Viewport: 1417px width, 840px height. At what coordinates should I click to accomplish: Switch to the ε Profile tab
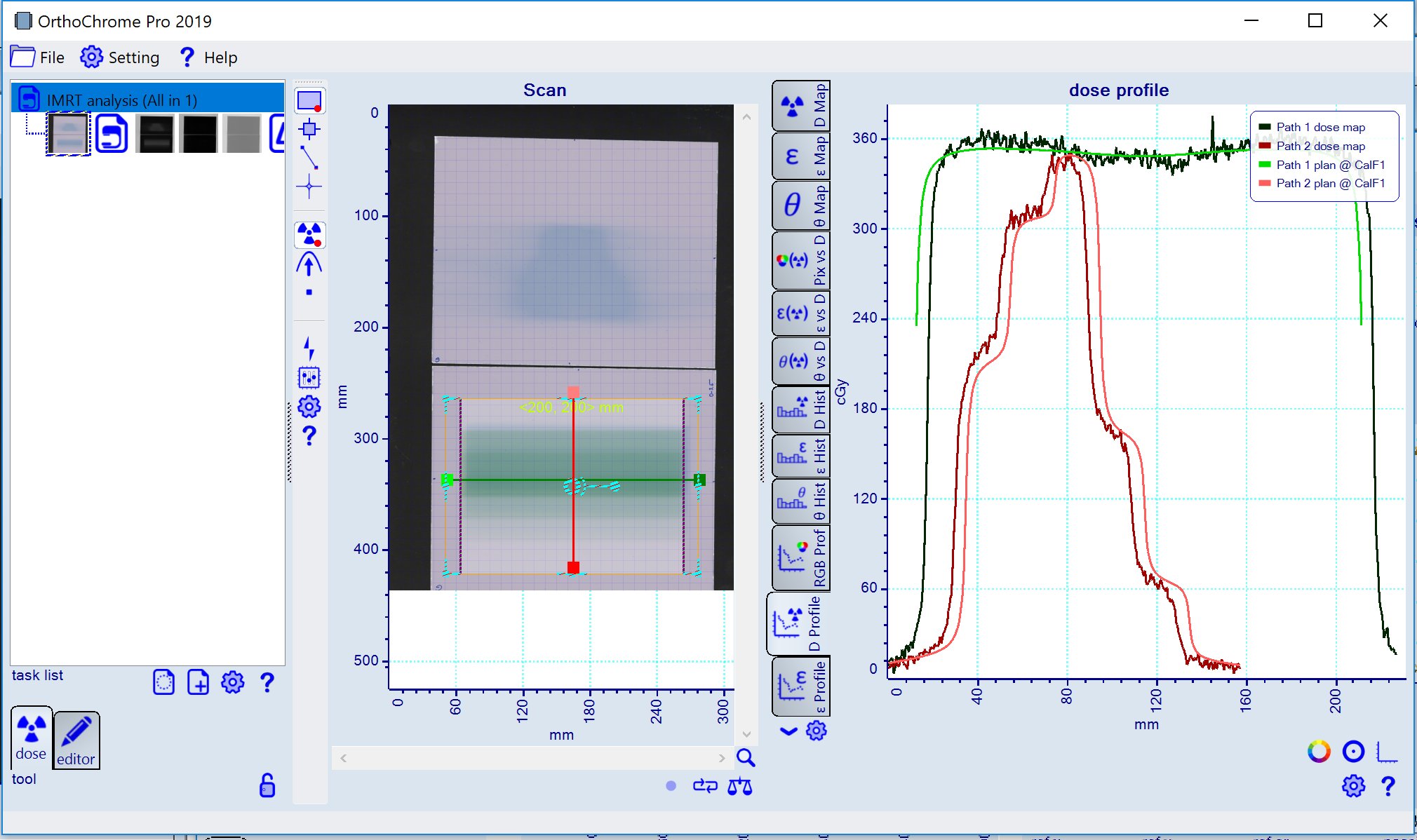800,686
